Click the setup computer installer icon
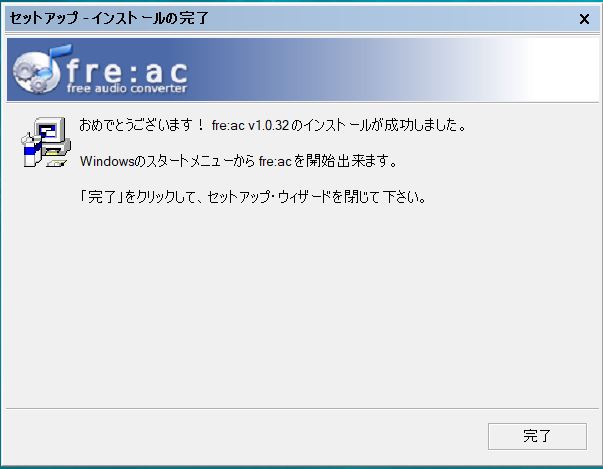The height and width of the screenshot is (469, 603). (46, 142)
